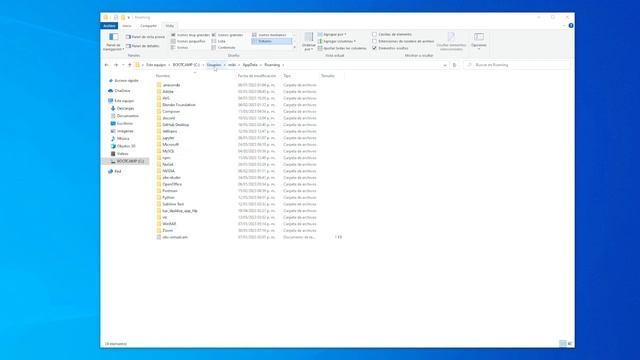Select the highlighted Detalles layout
Viewport: 640px width, 360px height.
tap(272, 41)
